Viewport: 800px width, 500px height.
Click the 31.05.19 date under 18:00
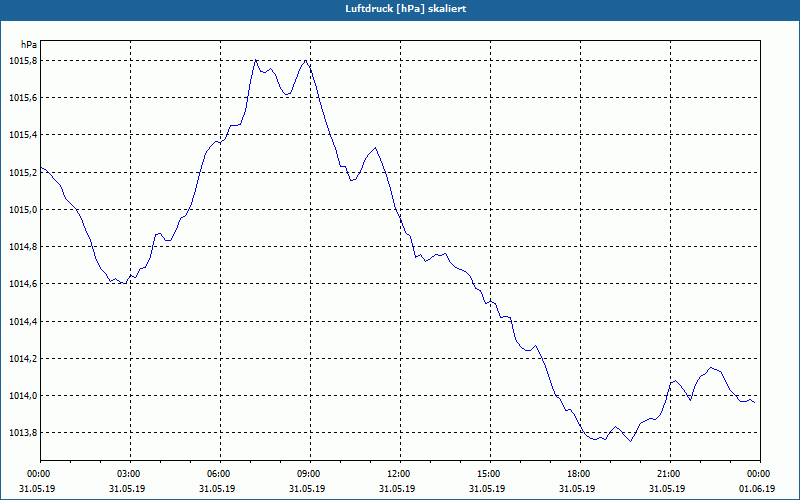(577, 489)
